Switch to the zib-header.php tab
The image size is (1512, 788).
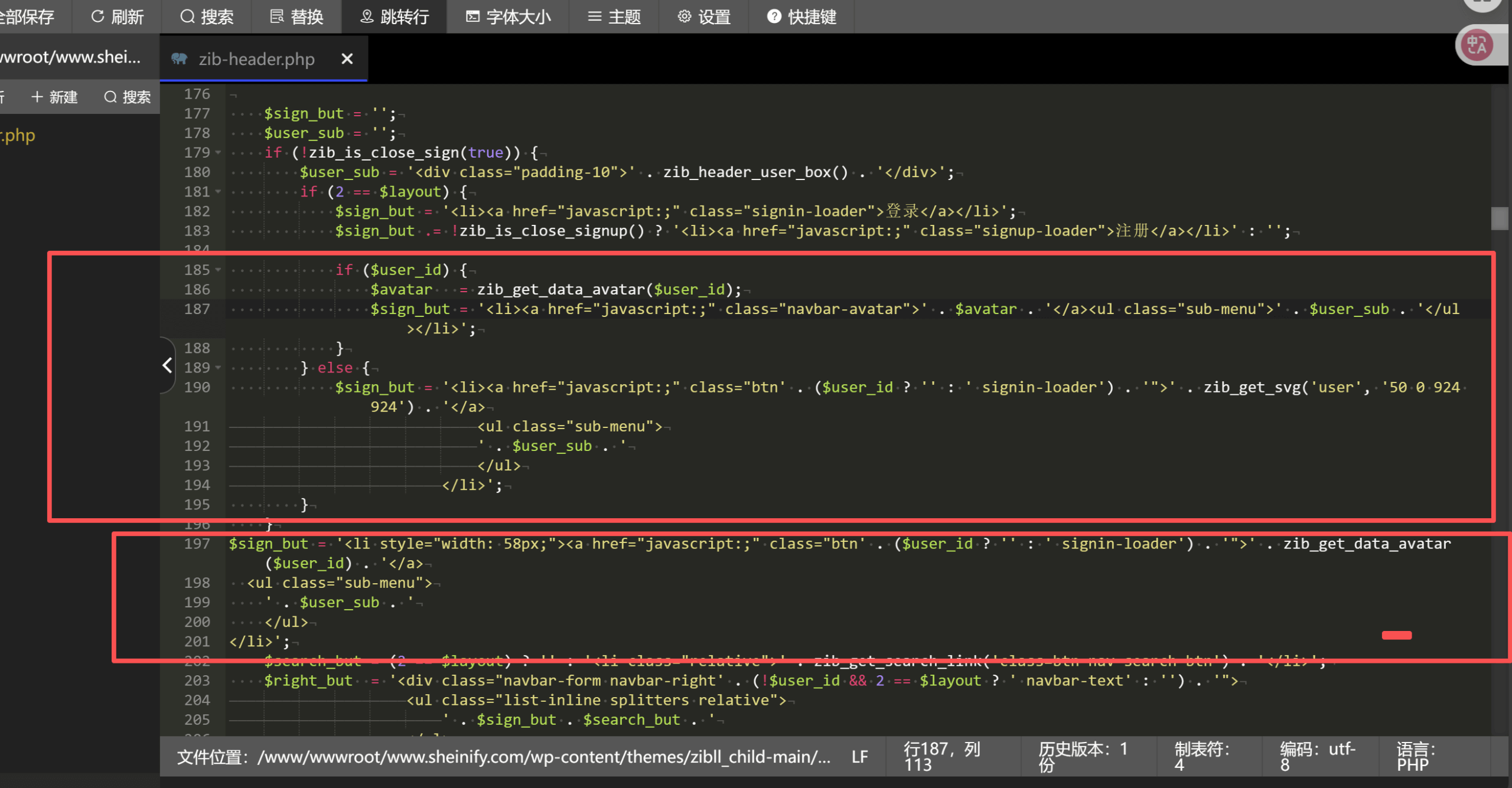[x=256, y=59]
